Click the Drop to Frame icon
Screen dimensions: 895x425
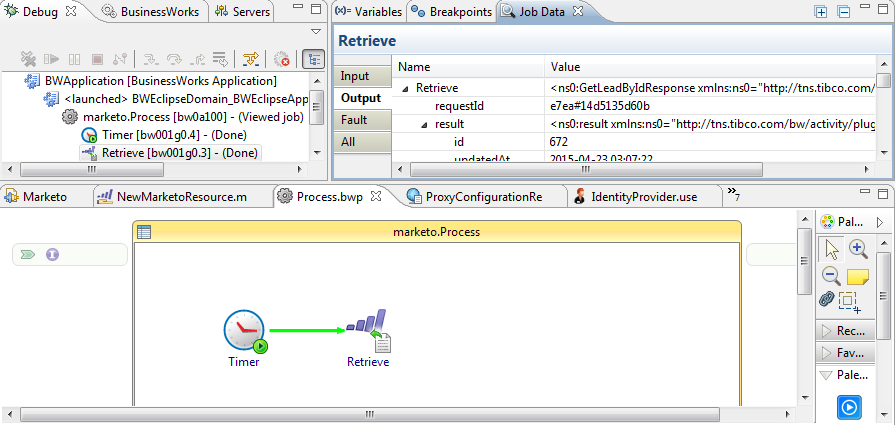point(220,58)
